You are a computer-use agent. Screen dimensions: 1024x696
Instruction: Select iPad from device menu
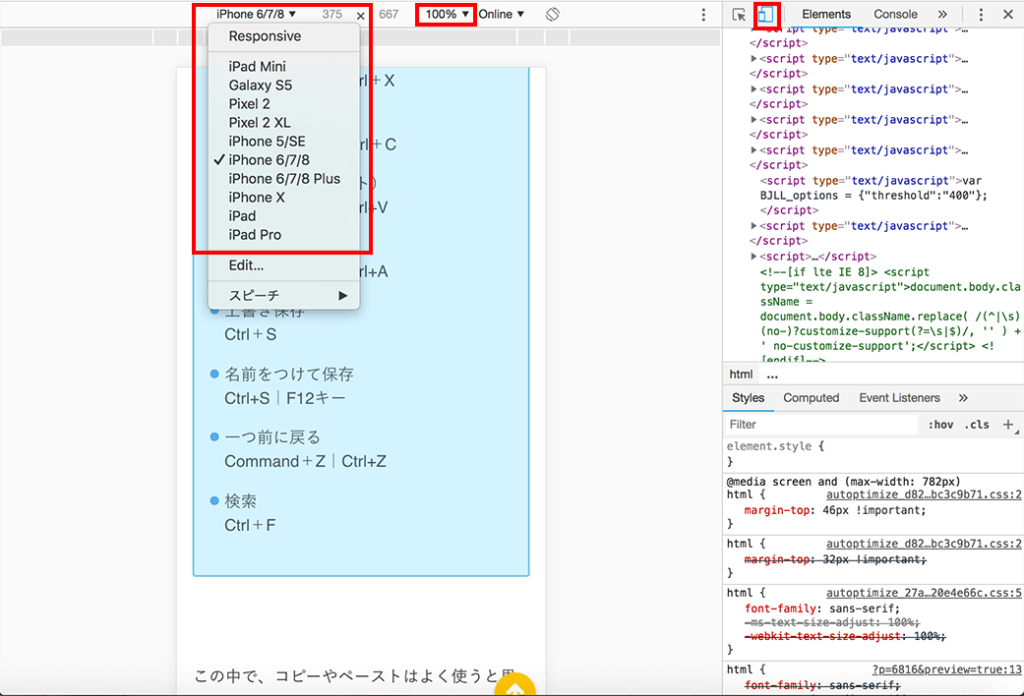click(284, 216)
